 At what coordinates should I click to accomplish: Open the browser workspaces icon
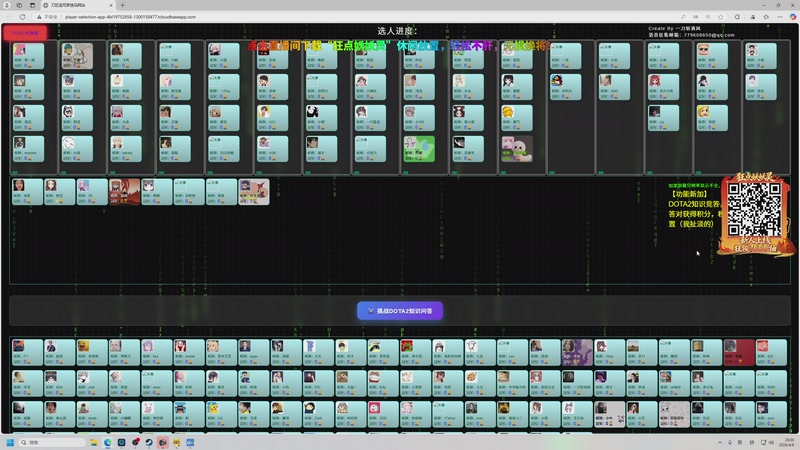pyautogui.click(x=19, y=5)
